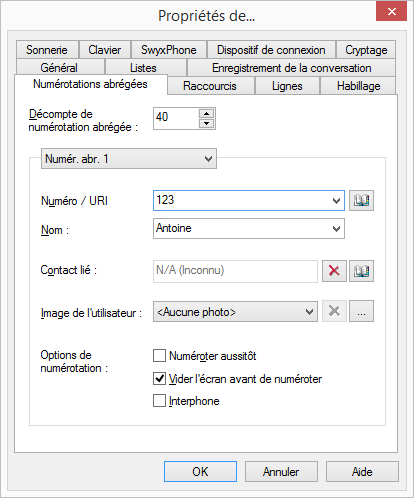Confirm settings with OK button
This screenshot has width=414, height=498.
[x=200, y=472]
